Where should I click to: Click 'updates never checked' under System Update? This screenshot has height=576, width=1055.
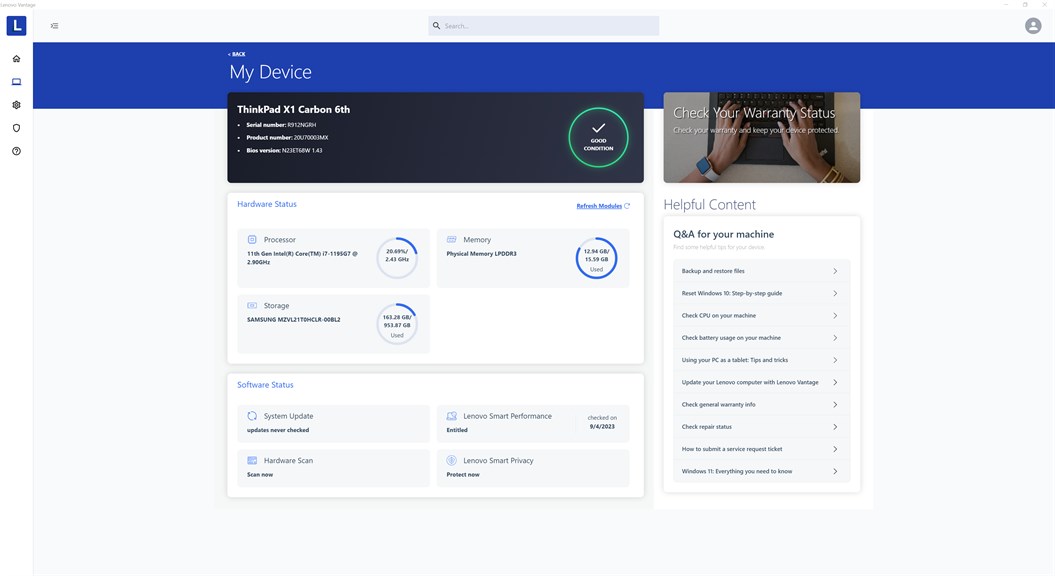click(278, 430)
